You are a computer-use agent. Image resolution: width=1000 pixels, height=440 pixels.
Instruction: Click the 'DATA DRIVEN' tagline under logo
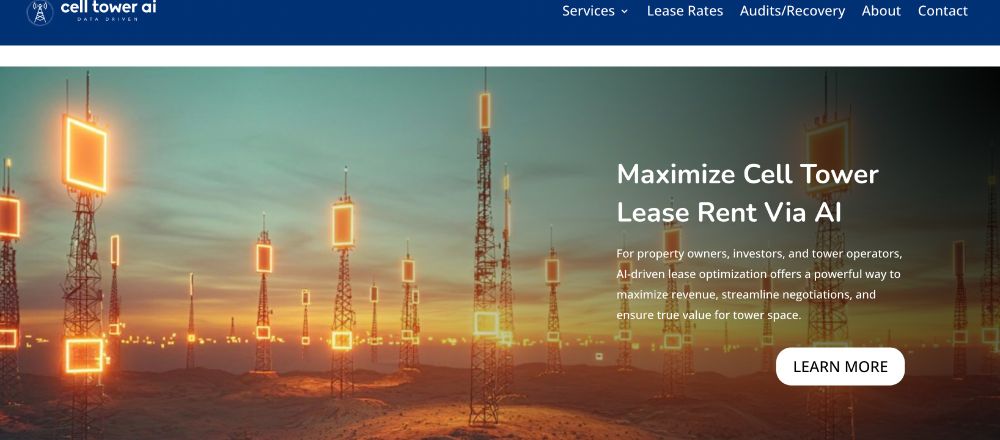tap(107, 19)
